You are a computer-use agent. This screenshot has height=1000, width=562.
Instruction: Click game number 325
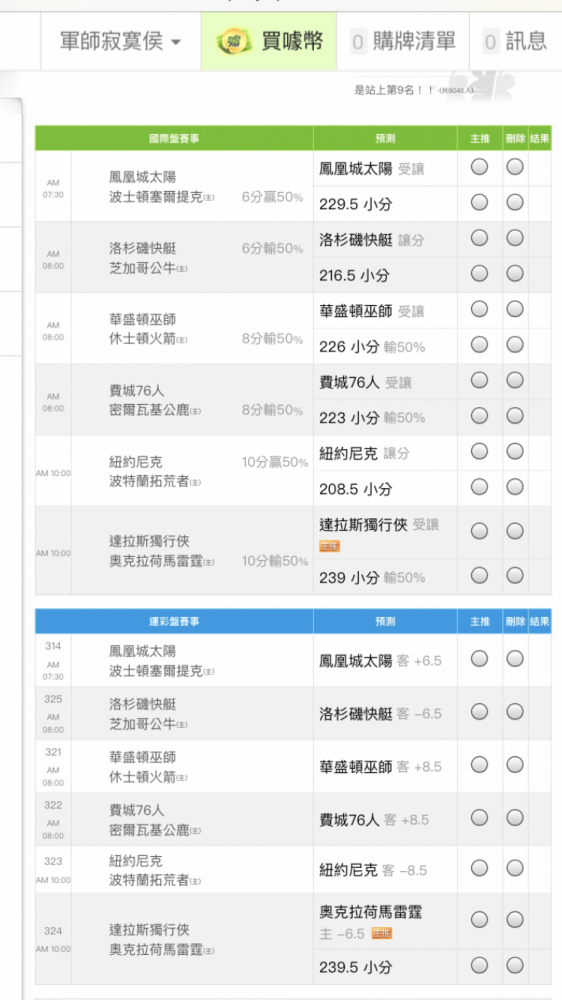(53, 699)
